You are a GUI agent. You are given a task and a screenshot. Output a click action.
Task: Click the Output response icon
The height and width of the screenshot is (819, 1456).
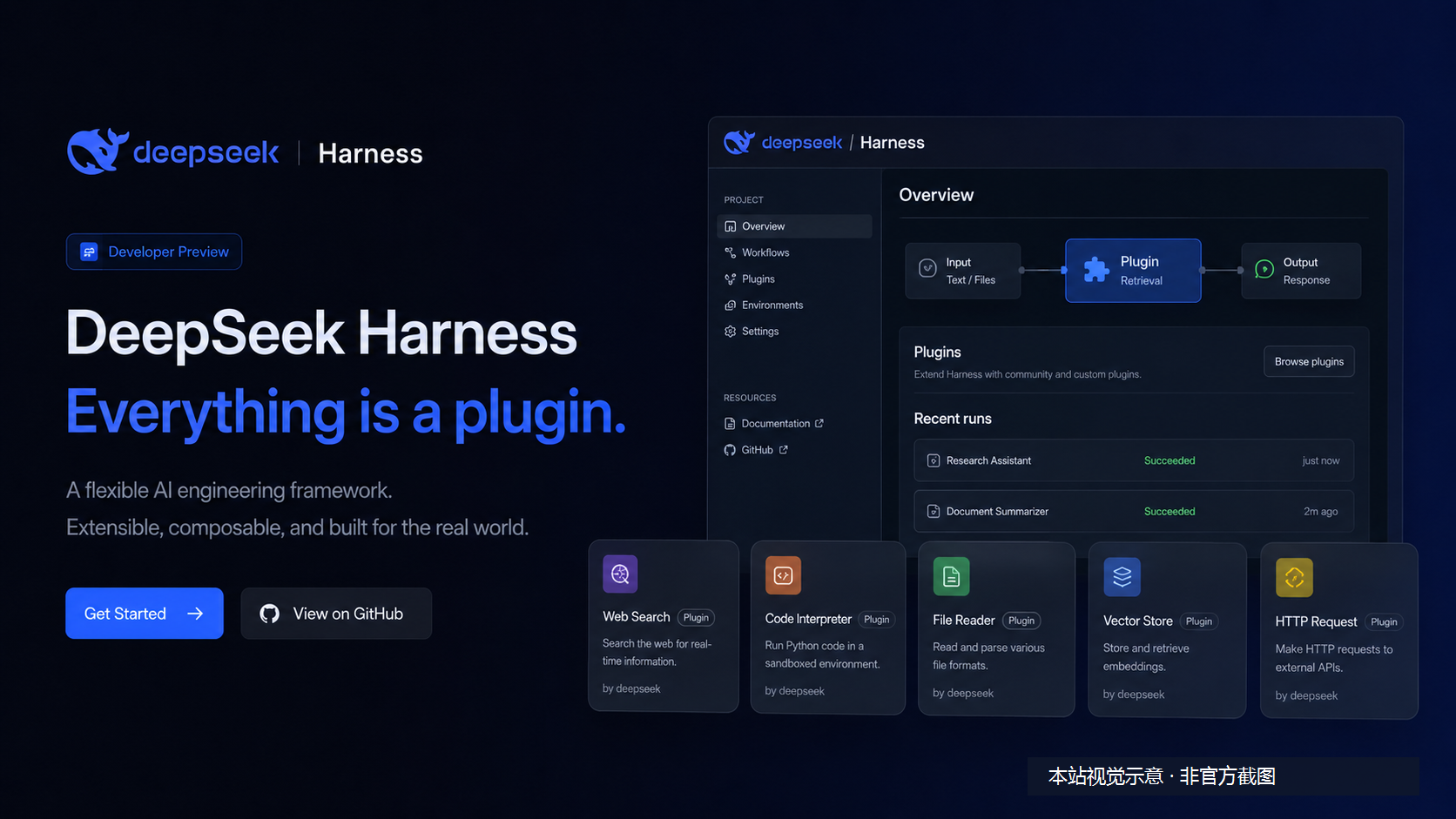[x=1264, y=269]
